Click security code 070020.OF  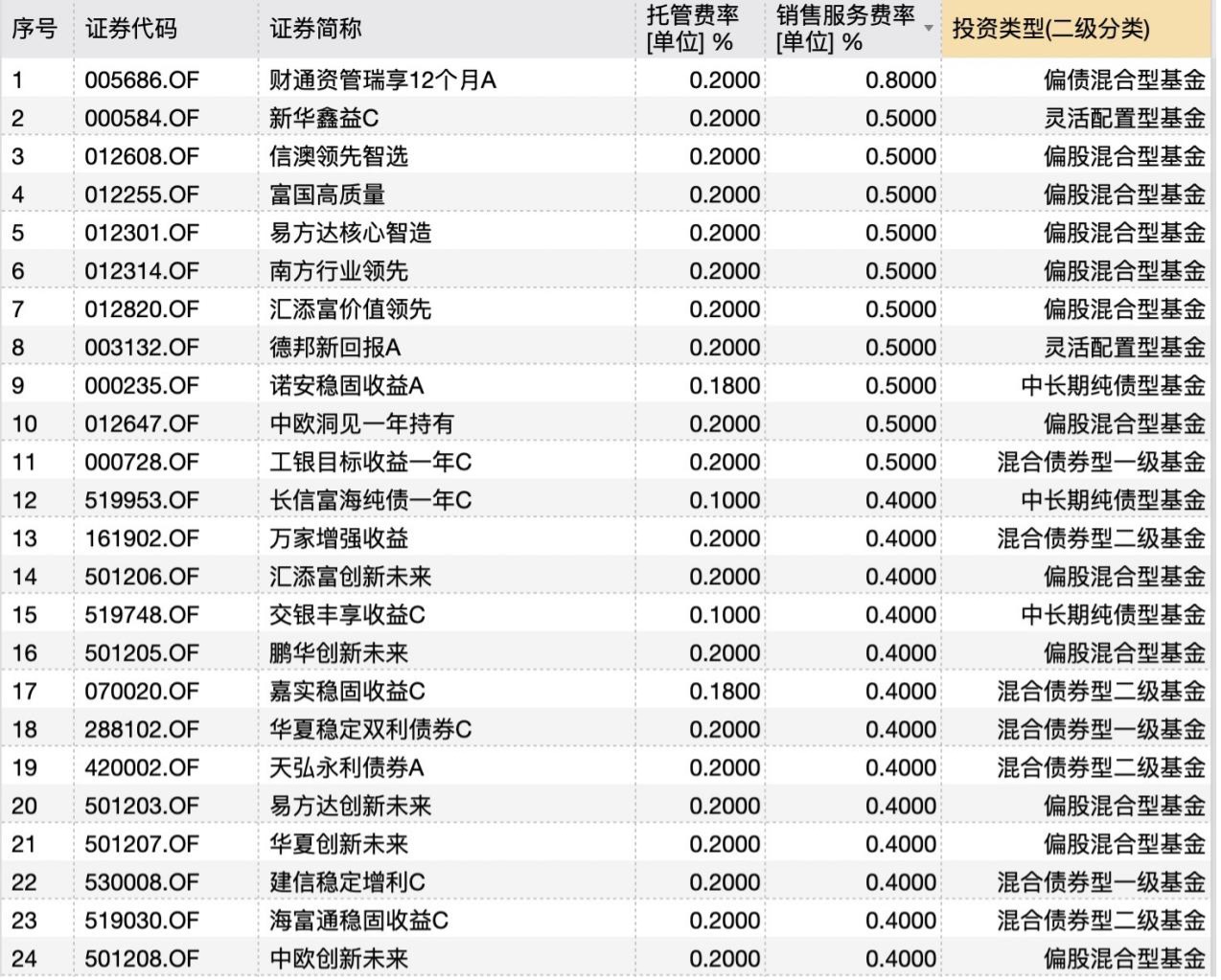click(x=142, y=692)
